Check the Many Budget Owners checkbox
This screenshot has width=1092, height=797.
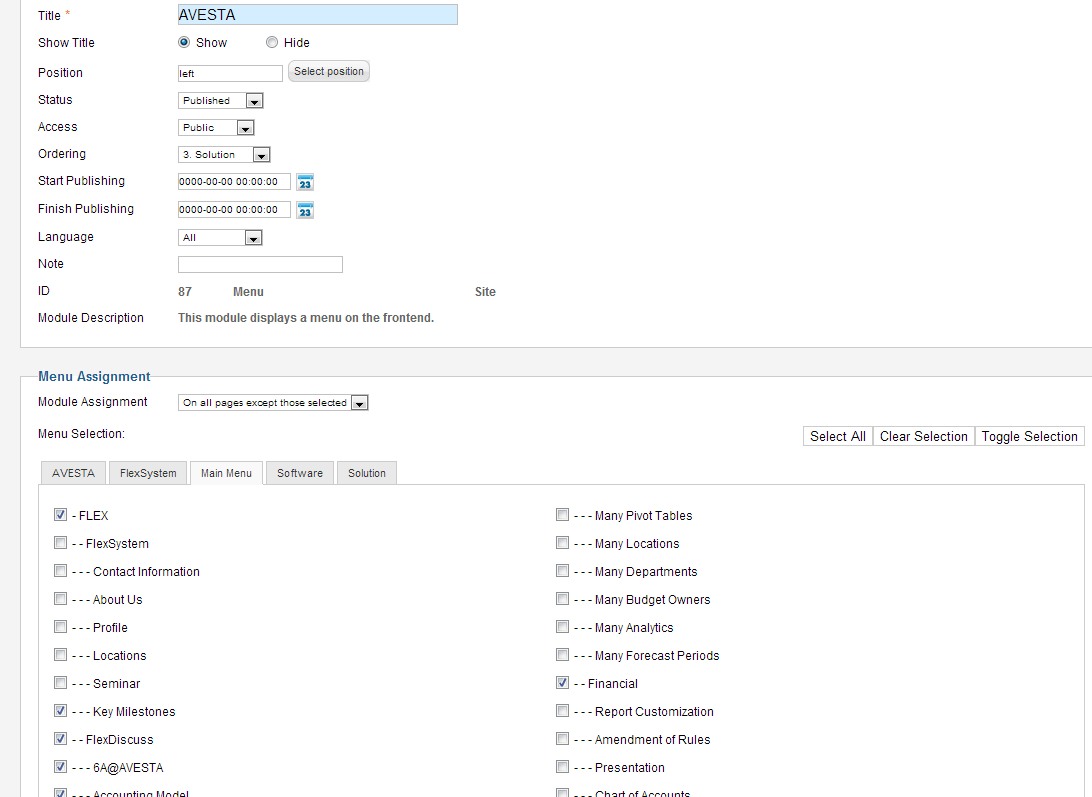(563, 598)
